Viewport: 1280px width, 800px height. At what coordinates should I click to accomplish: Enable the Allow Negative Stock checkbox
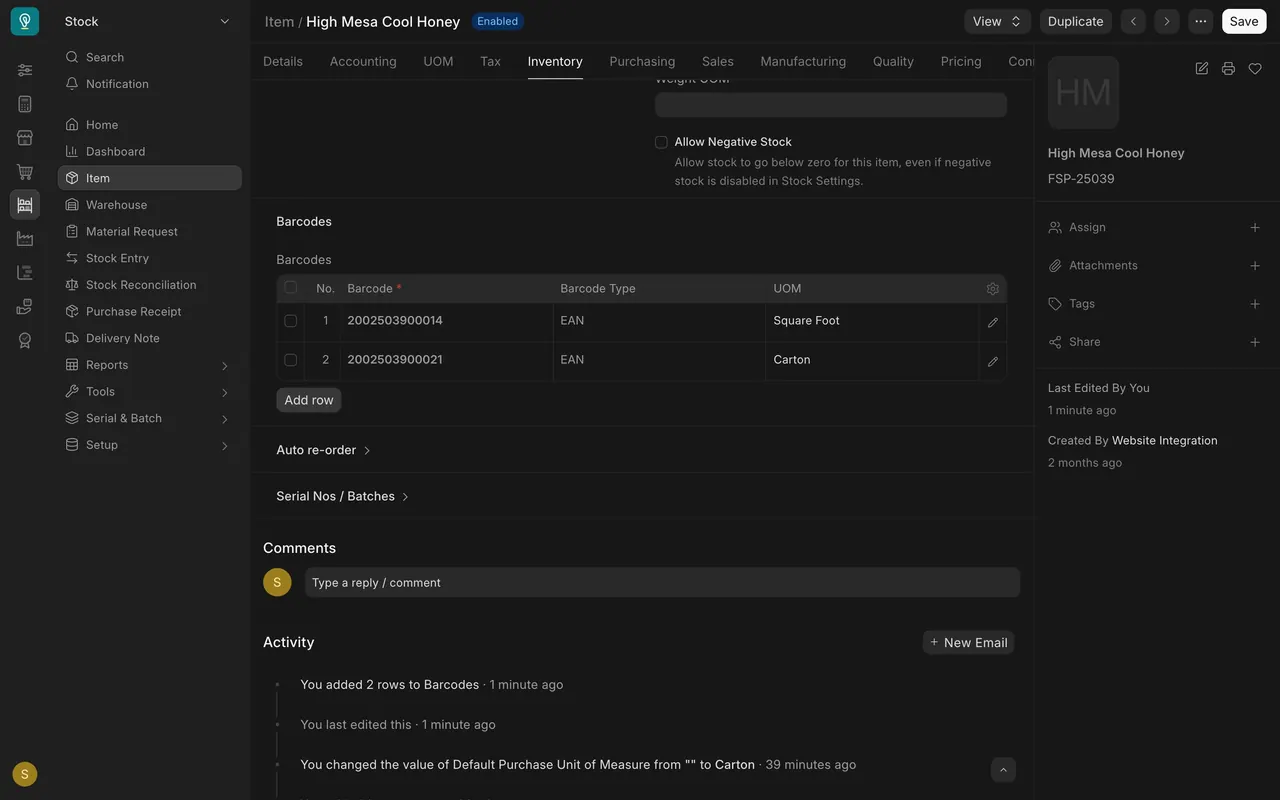coord(661,142)
